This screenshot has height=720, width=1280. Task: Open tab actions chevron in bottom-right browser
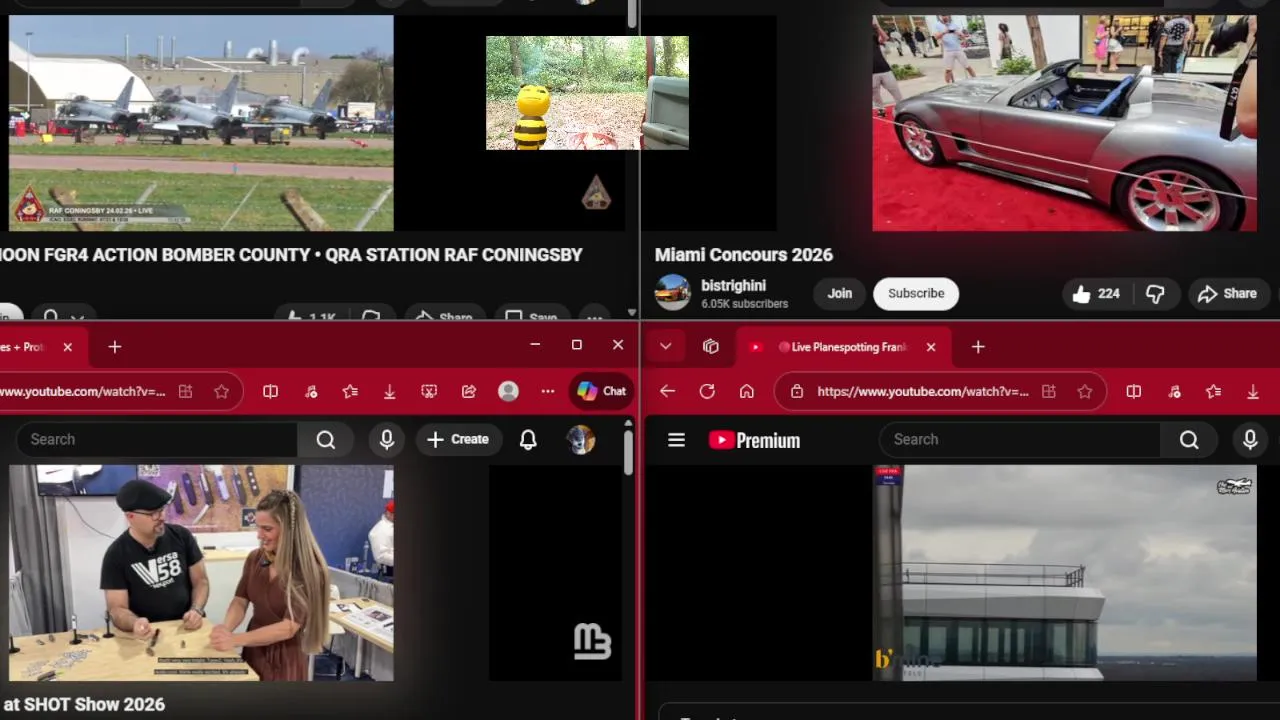665,347
